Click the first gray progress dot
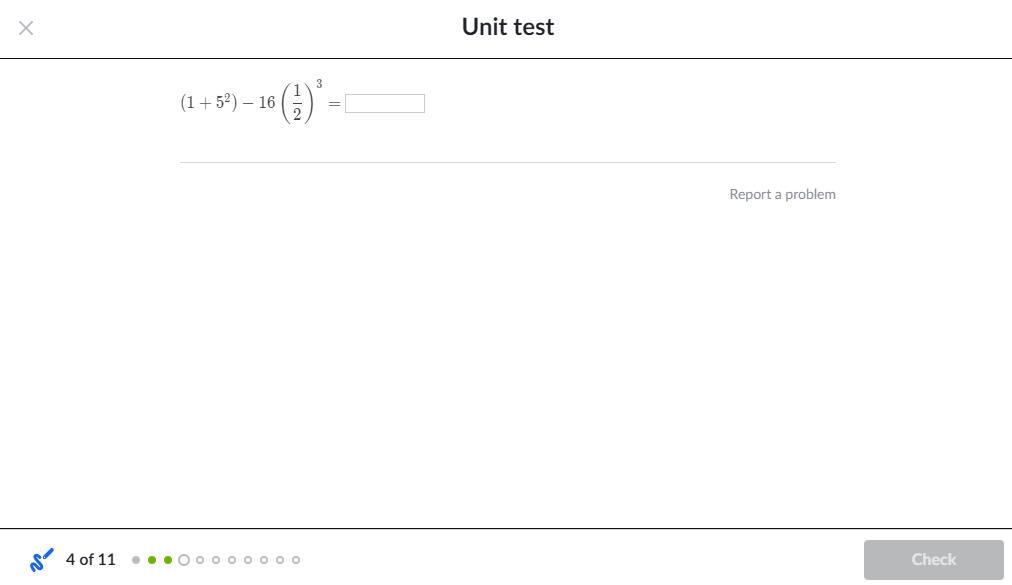This screenshot has width=1012, height=585. tap(136, 560)
